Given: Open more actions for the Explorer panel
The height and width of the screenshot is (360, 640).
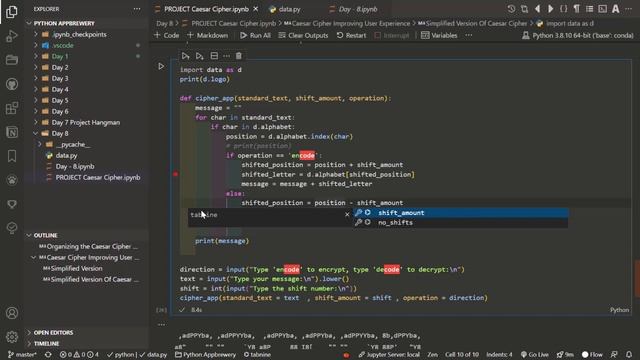Looking at the screenshot, I should (137, 9).
